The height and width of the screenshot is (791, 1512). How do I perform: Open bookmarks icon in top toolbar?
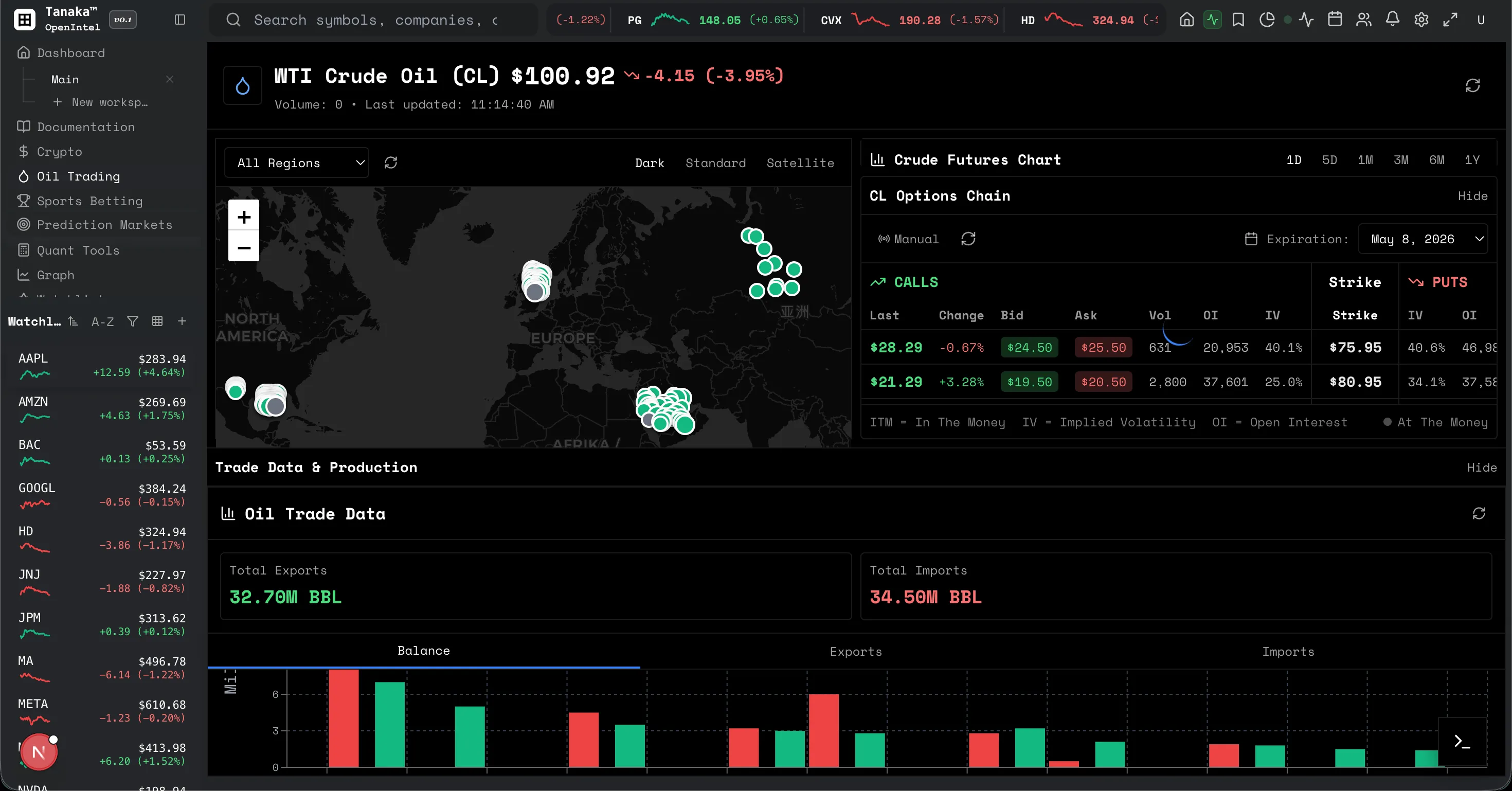[x=1238, y=20]
